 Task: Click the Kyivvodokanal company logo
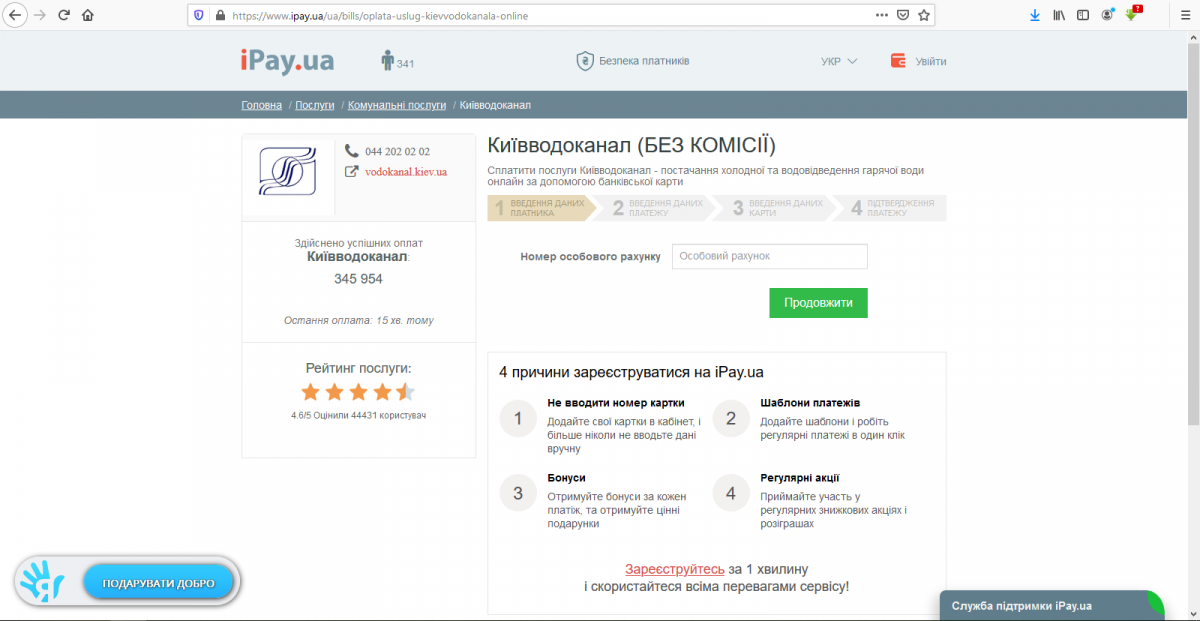click(288, 170)
